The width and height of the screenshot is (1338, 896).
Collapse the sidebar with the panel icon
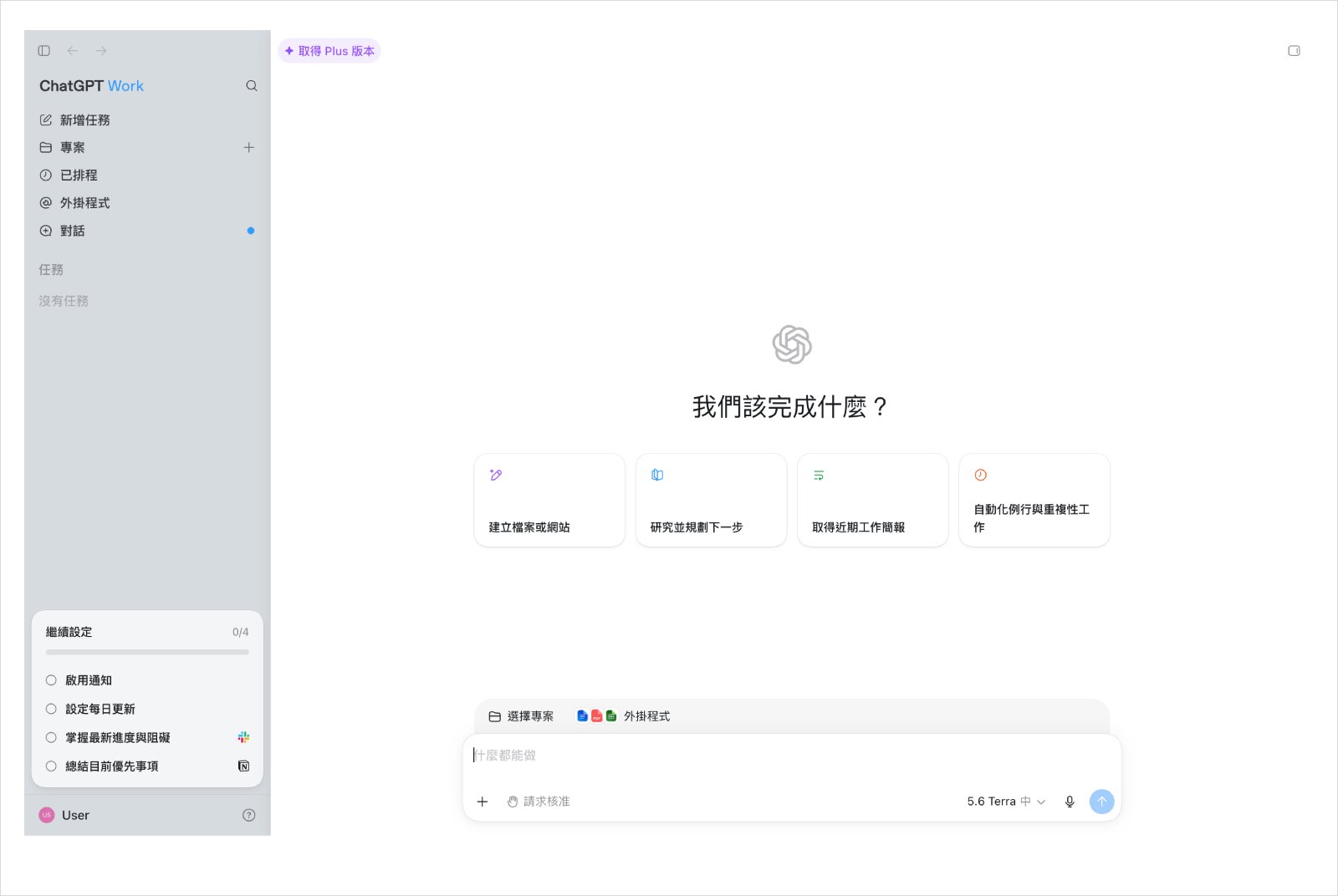[44, 51]
